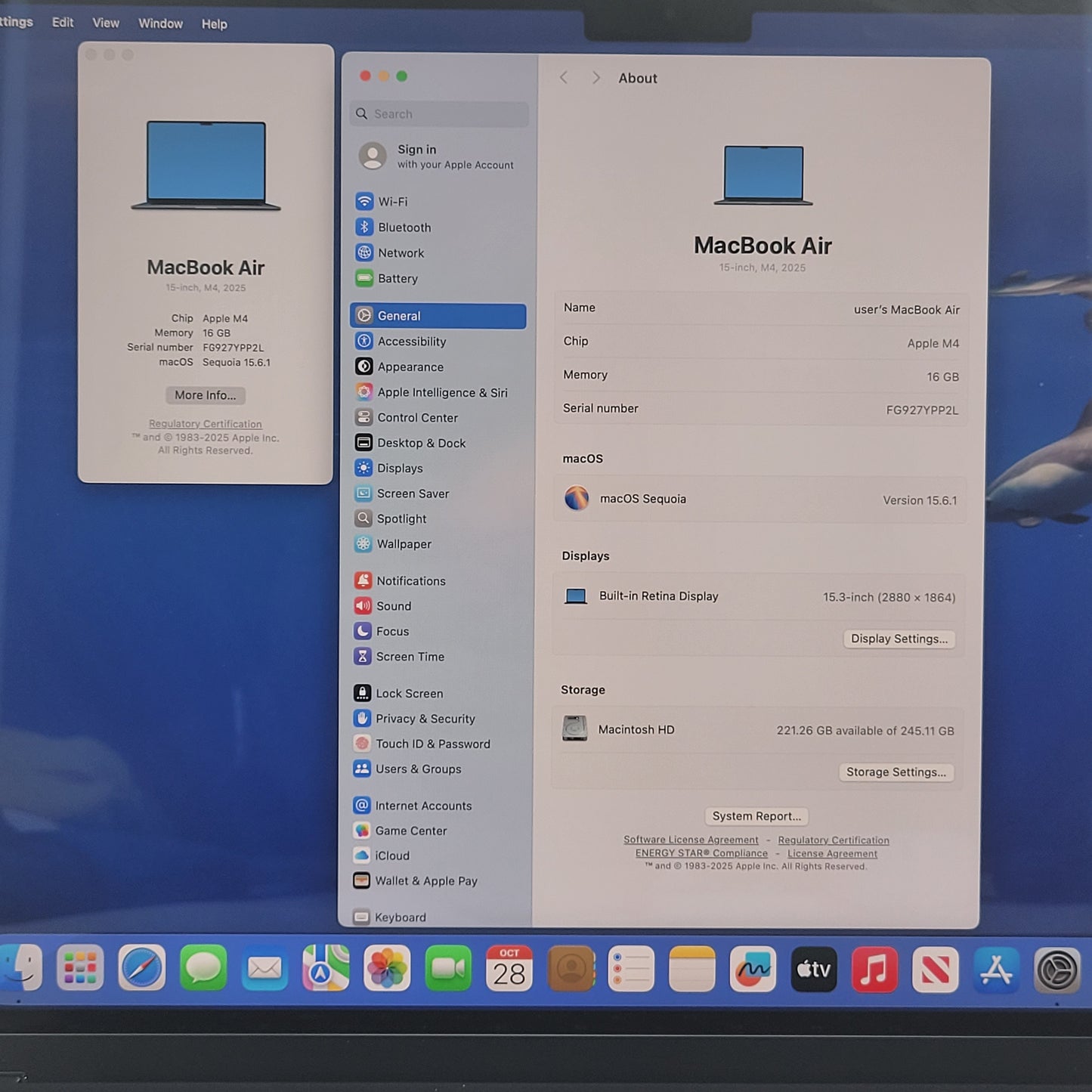Open Storage Settings for Macintosh HD
The height and width of the screenshot is (1092, 1092).
point(896,772)
